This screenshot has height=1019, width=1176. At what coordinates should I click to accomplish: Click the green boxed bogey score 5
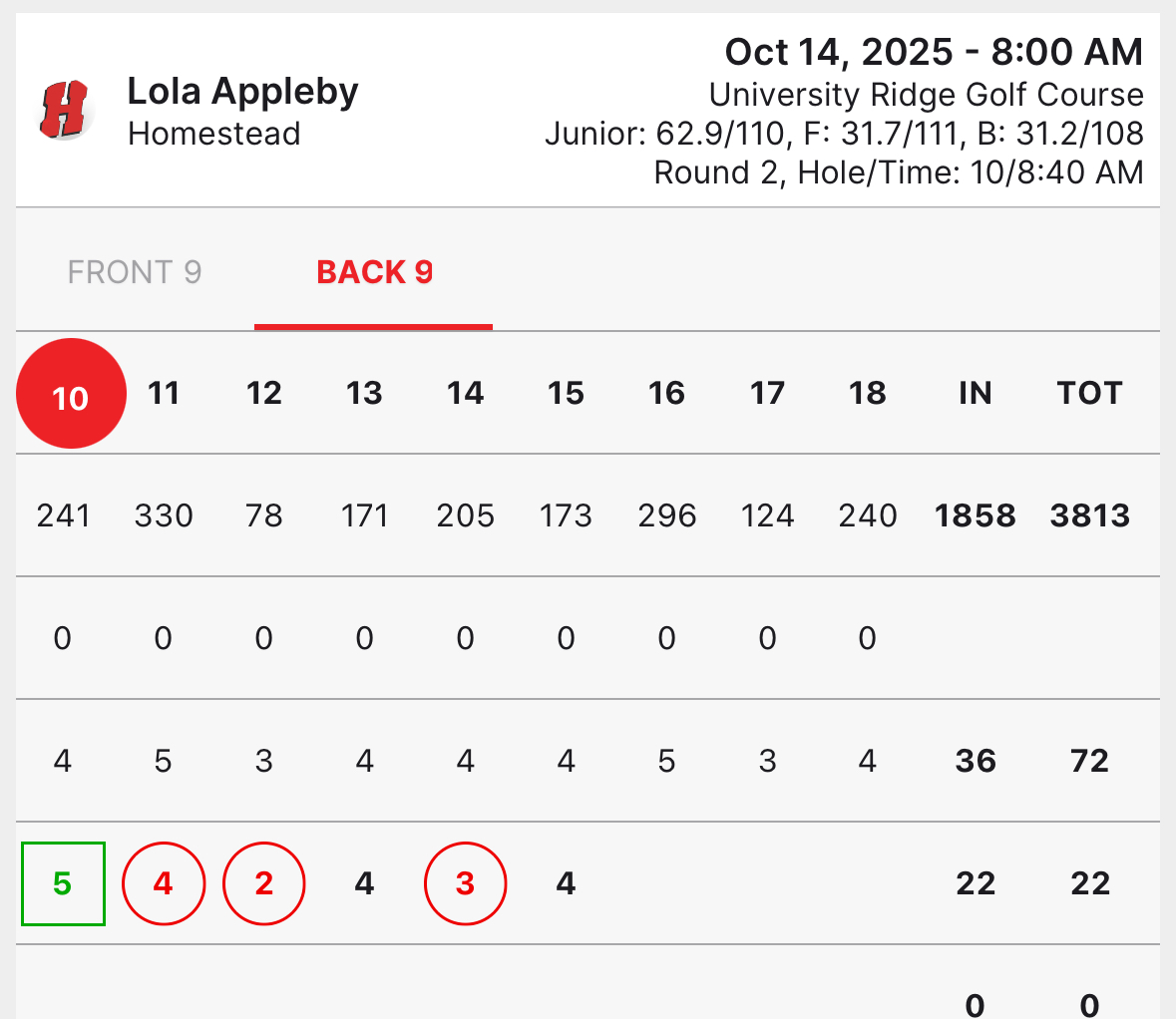pyautogui.click(x=63, y=883)
